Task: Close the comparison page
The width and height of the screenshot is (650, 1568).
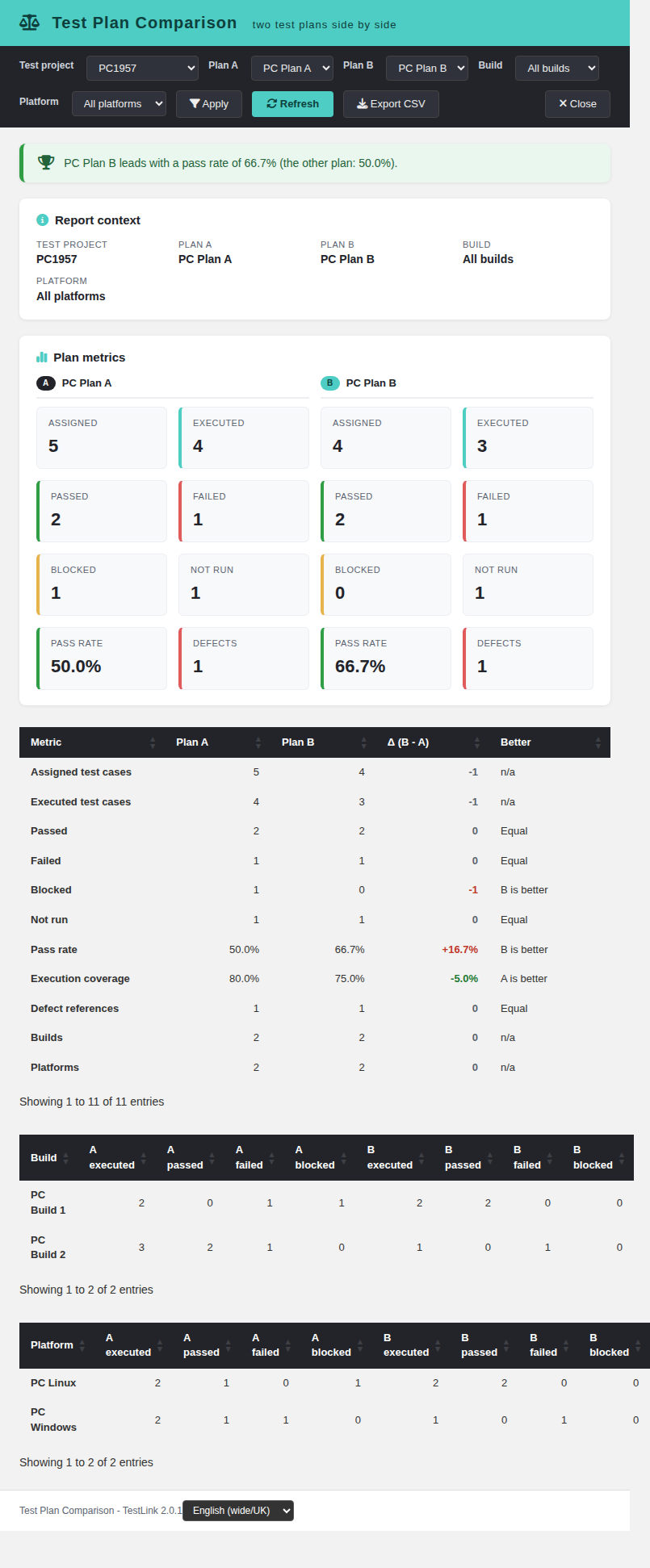Action: click(x=577, y=103)
